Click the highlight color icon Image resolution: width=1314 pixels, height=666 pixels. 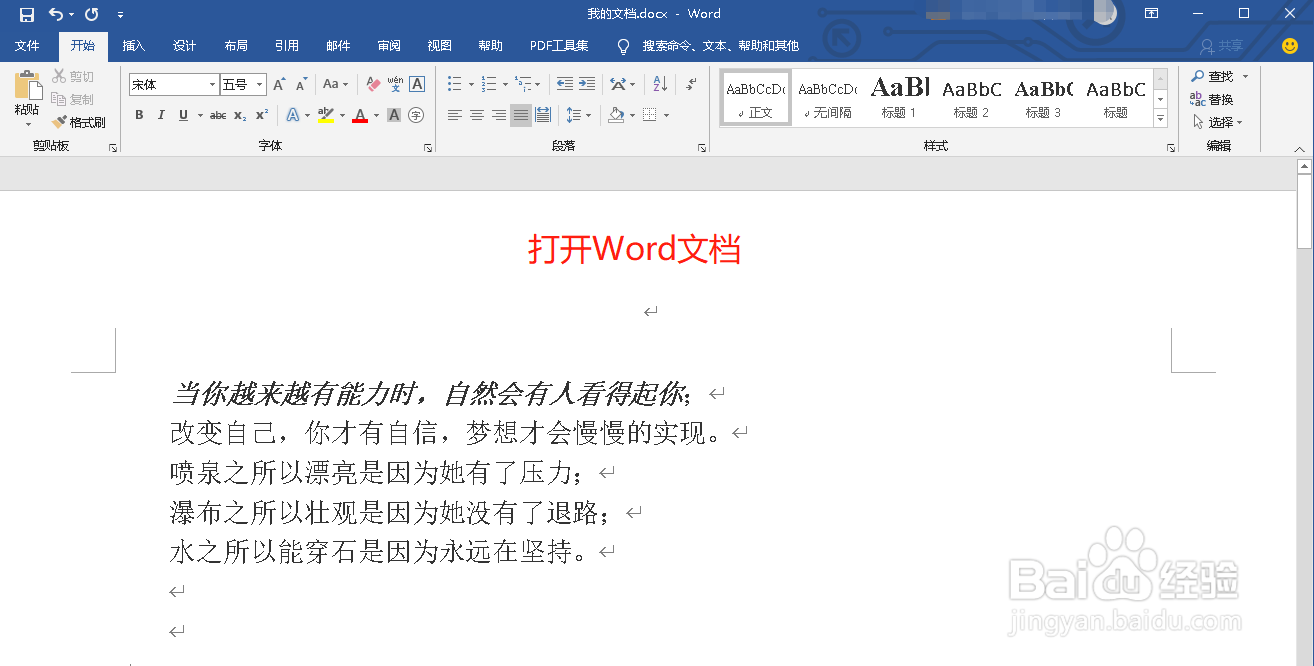coord(325,115)
